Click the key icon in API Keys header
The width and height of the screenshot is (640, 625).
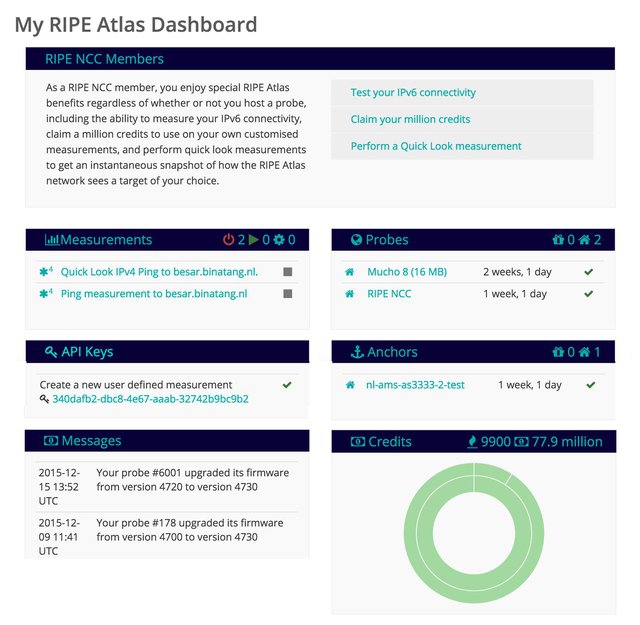click(51, 352)
